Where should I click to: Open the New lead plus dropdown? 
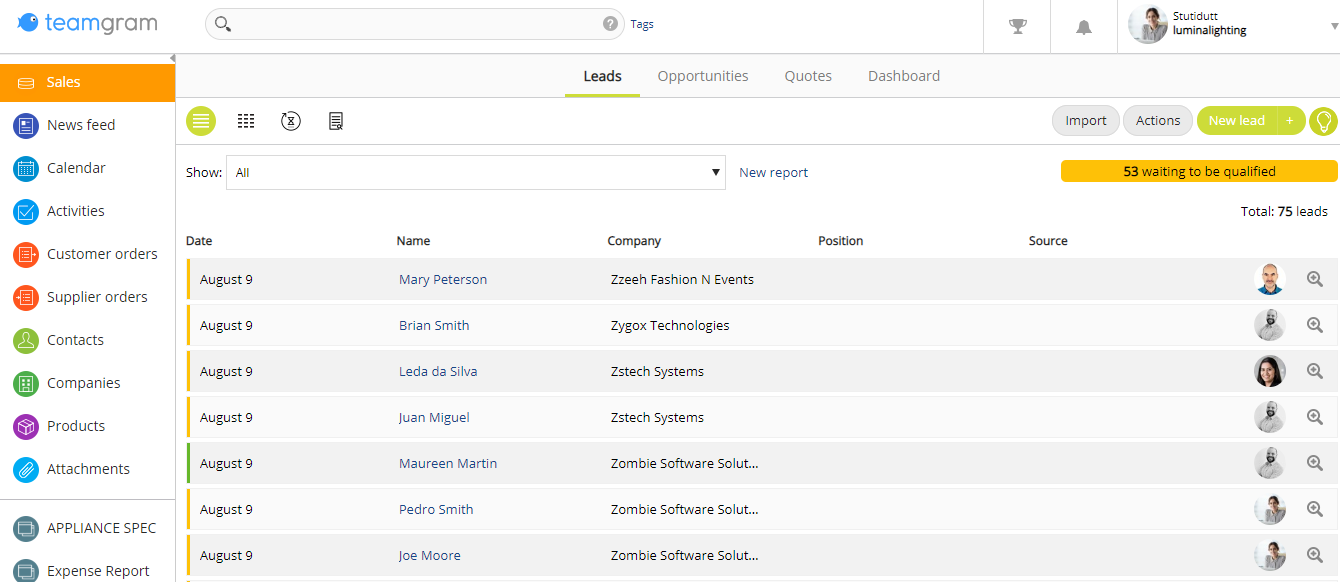(1290, 121)
